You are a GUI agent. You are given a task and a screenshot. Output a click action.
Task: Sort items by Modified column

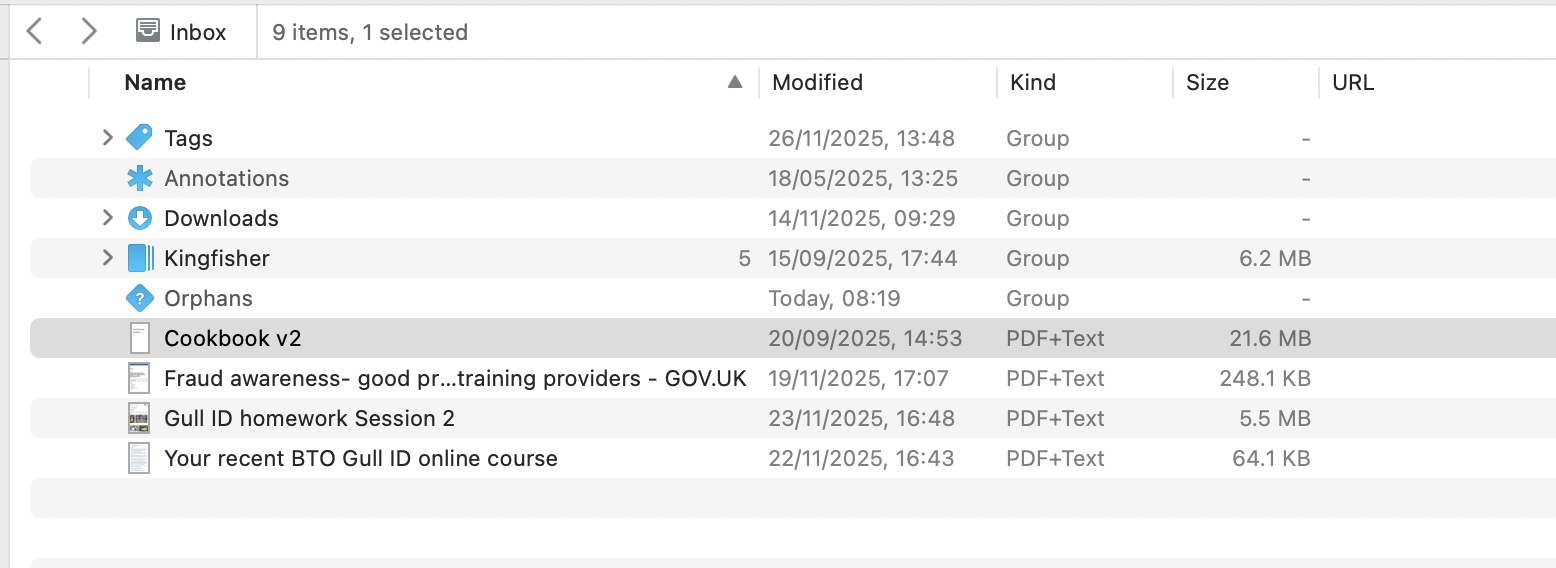point(817,83)
